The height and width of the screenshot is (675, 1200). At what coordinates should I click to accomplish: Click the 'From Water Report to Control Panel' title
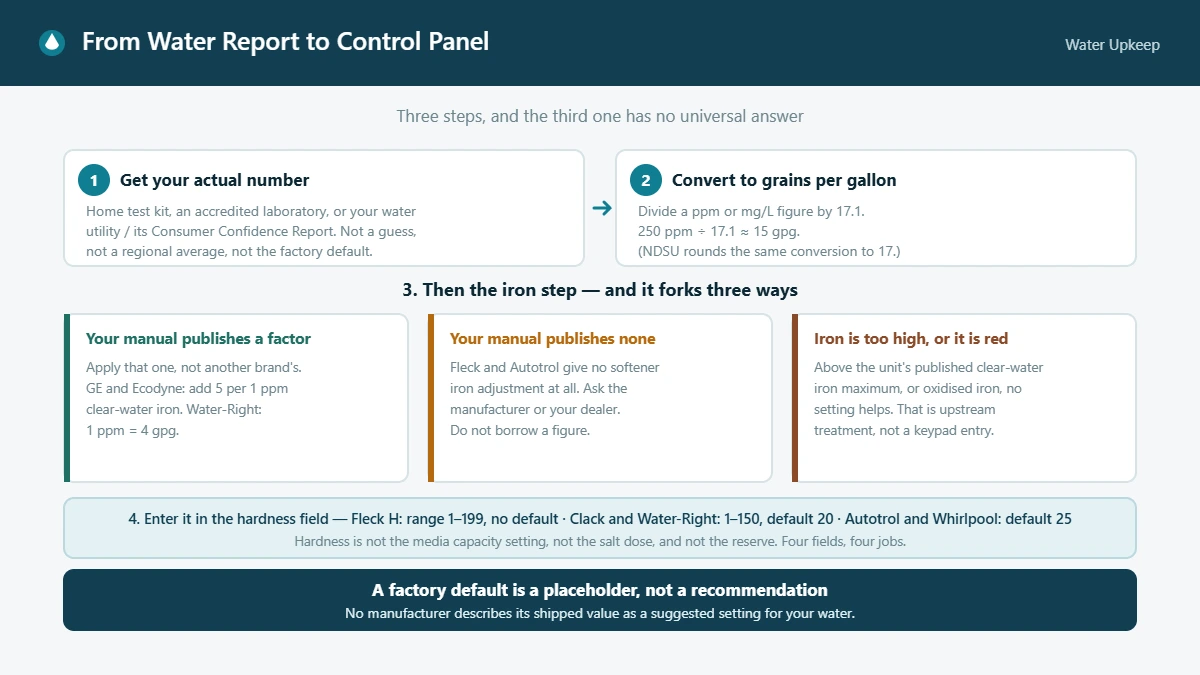pos(285,42)
